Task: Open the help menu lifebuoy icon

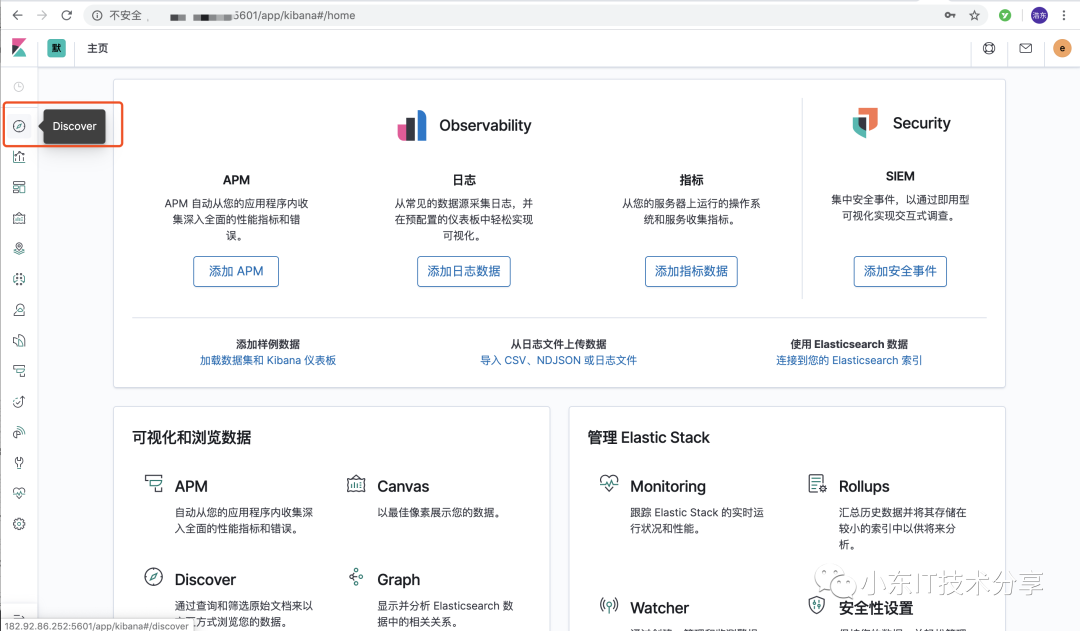Action: pos(989,48)
